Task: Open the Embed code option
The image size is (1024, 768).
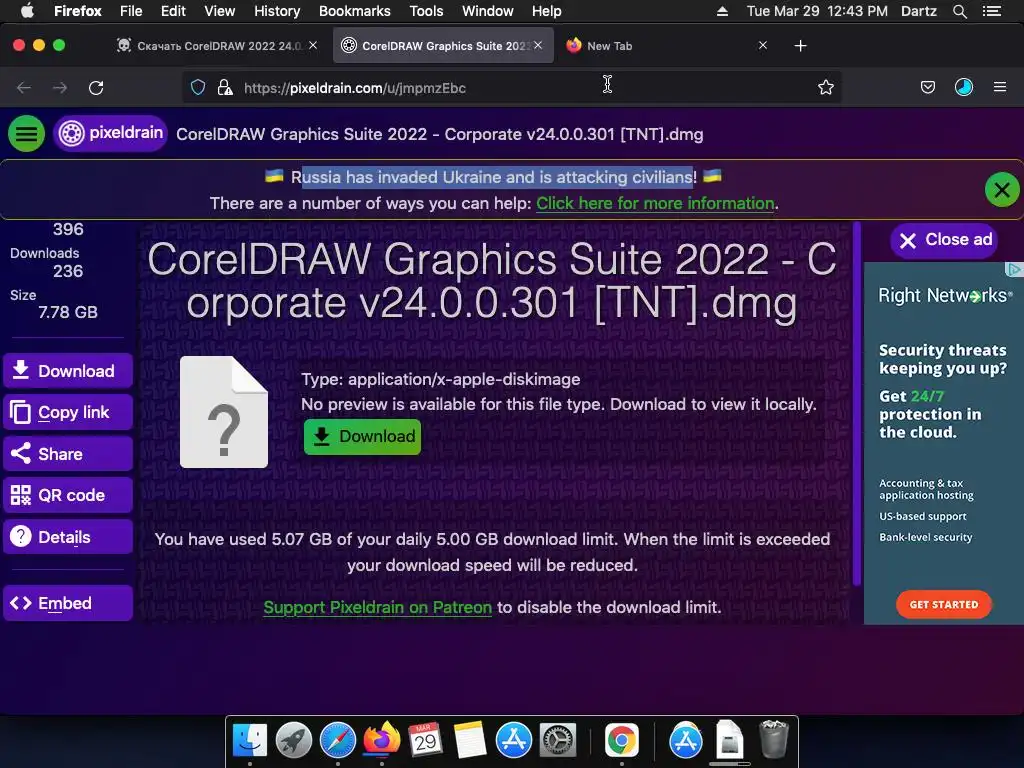Action: click(x=68, y=603)
